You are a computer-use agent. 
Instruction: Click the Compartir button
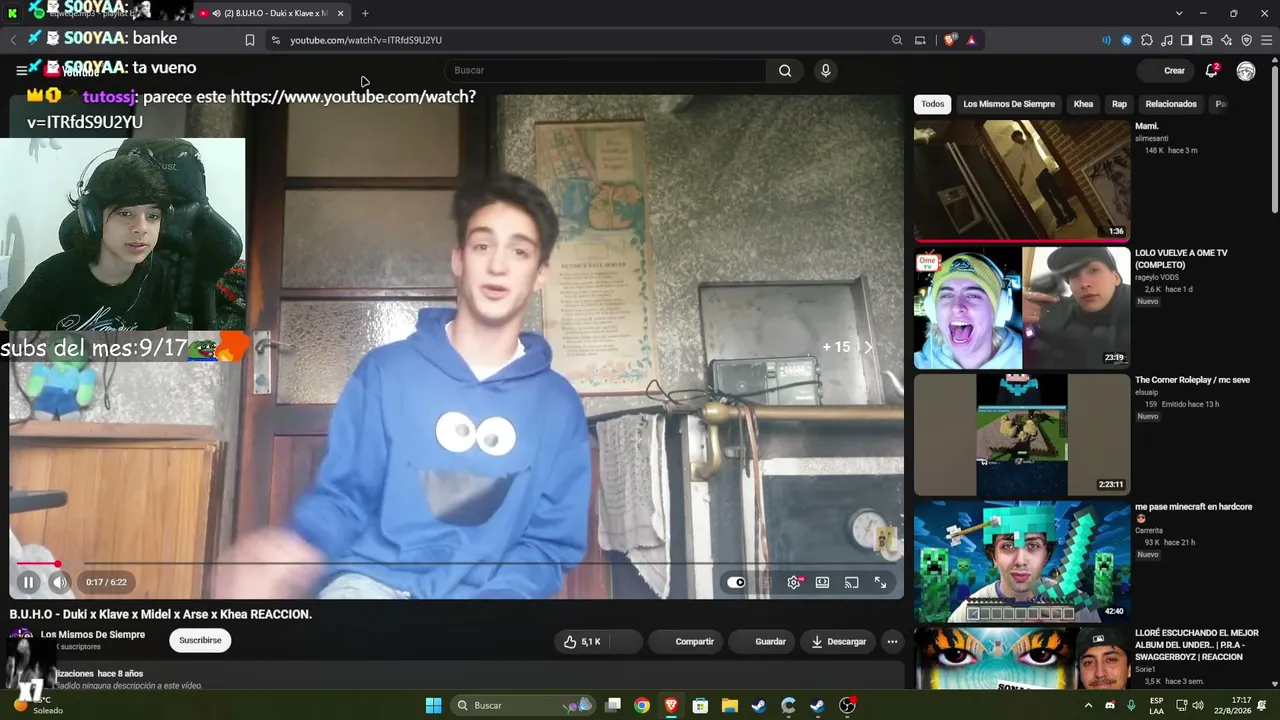point(687,641)
